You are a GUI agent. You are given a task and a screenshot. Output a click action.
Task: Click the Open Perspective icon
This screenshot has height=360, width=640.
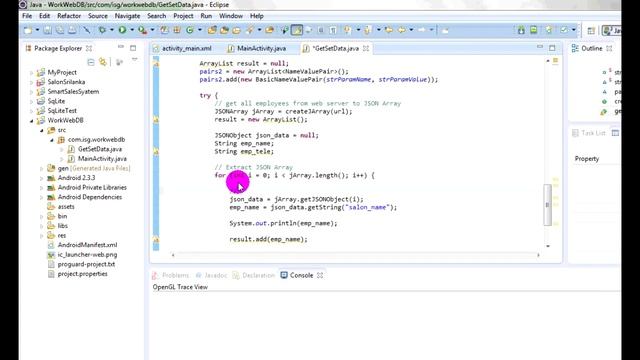click(591, 31)
